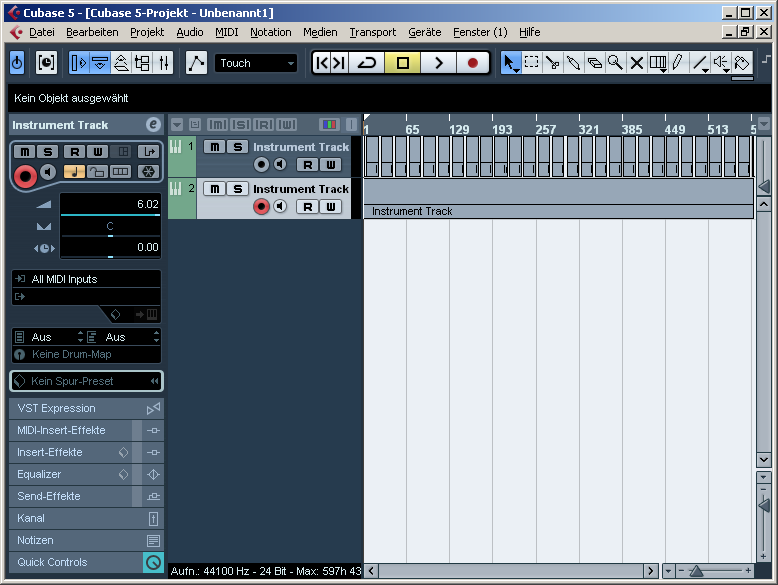This screenshot has width=778, height=585.
Task: Toggle Inspector musical timebase note button
Action: pos(74,172)
